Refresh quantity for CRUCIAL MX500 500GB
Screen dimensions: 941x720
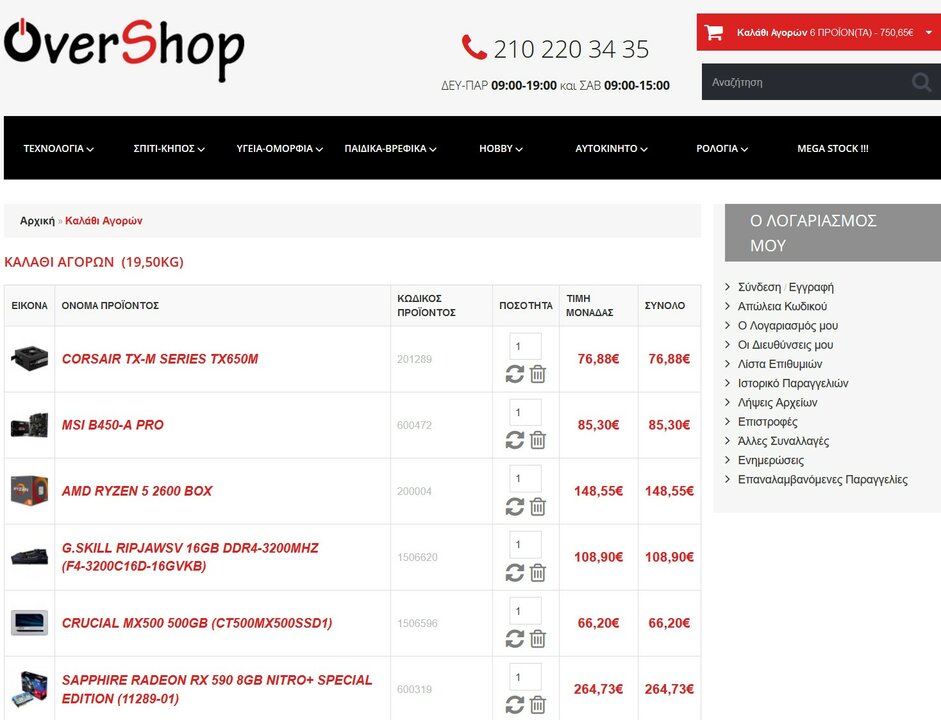pos(514,639)
